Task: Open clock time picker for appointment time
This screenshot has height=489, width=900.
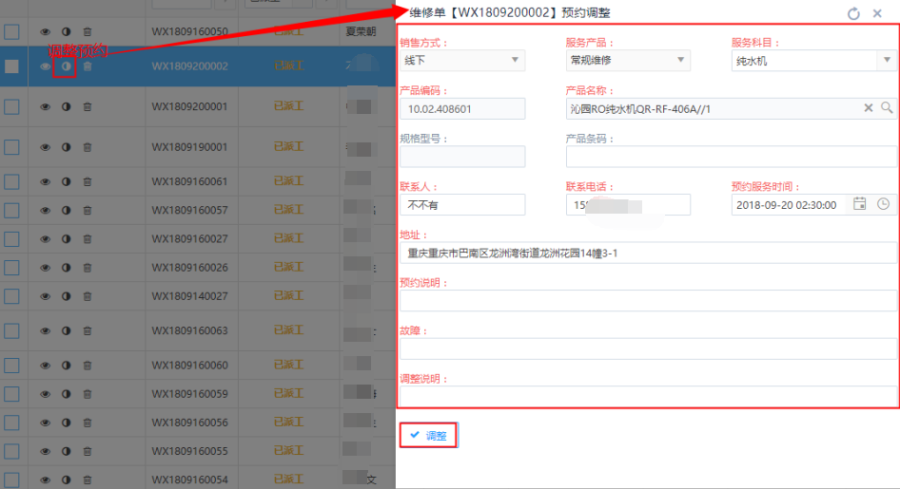Action: pos(883,204)
